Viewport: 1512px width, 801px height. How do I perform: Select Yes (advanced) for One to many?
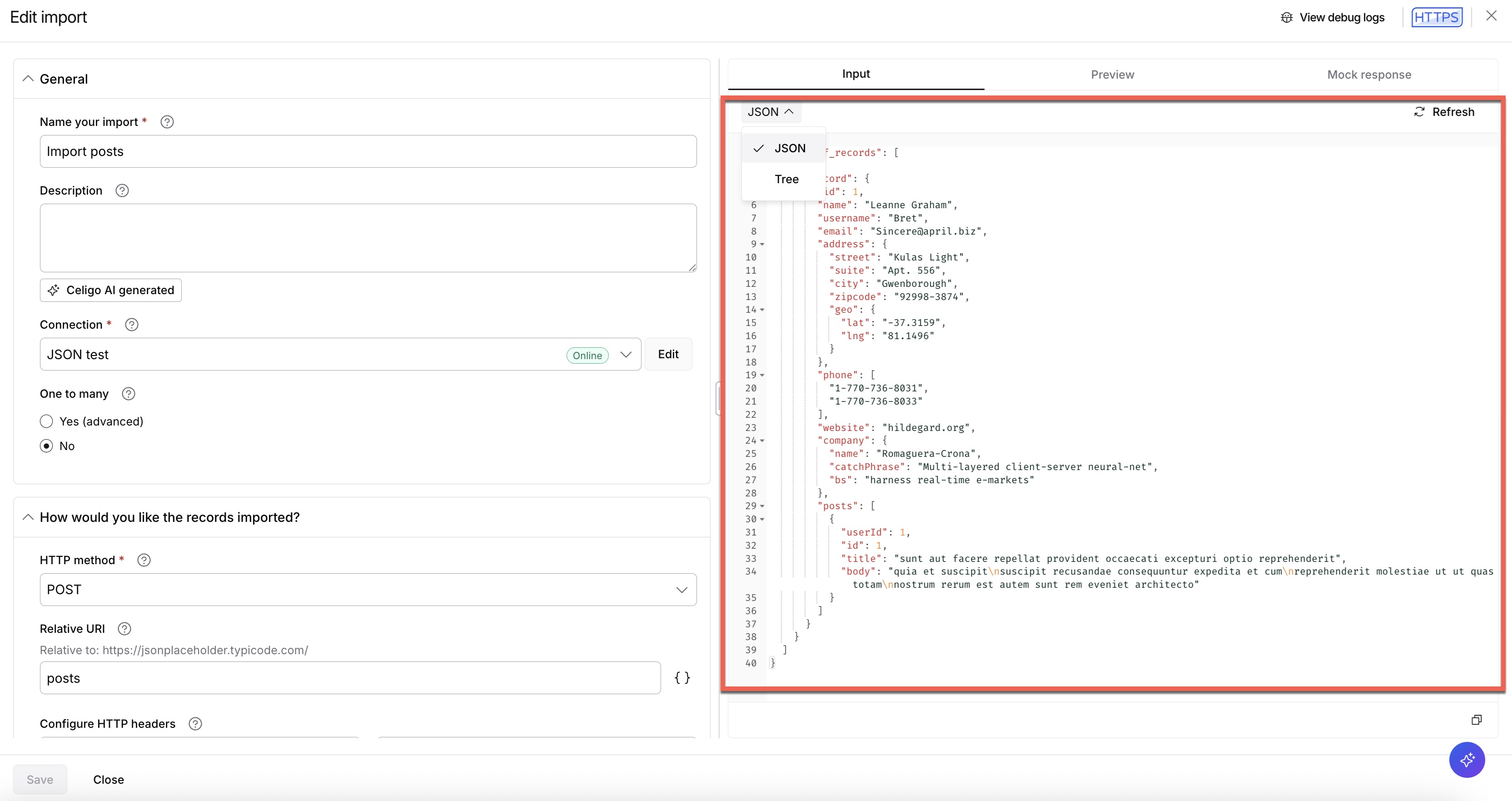click(x=46, y=421)
